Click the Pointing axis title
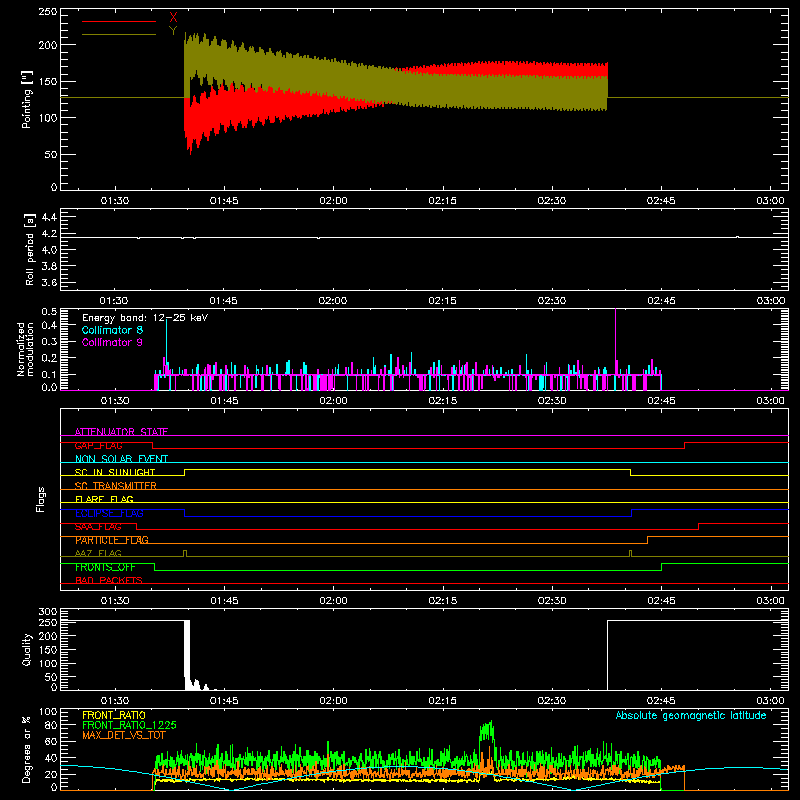The height and width of the screenshot is (800, 800). click(x=27, y=99)
